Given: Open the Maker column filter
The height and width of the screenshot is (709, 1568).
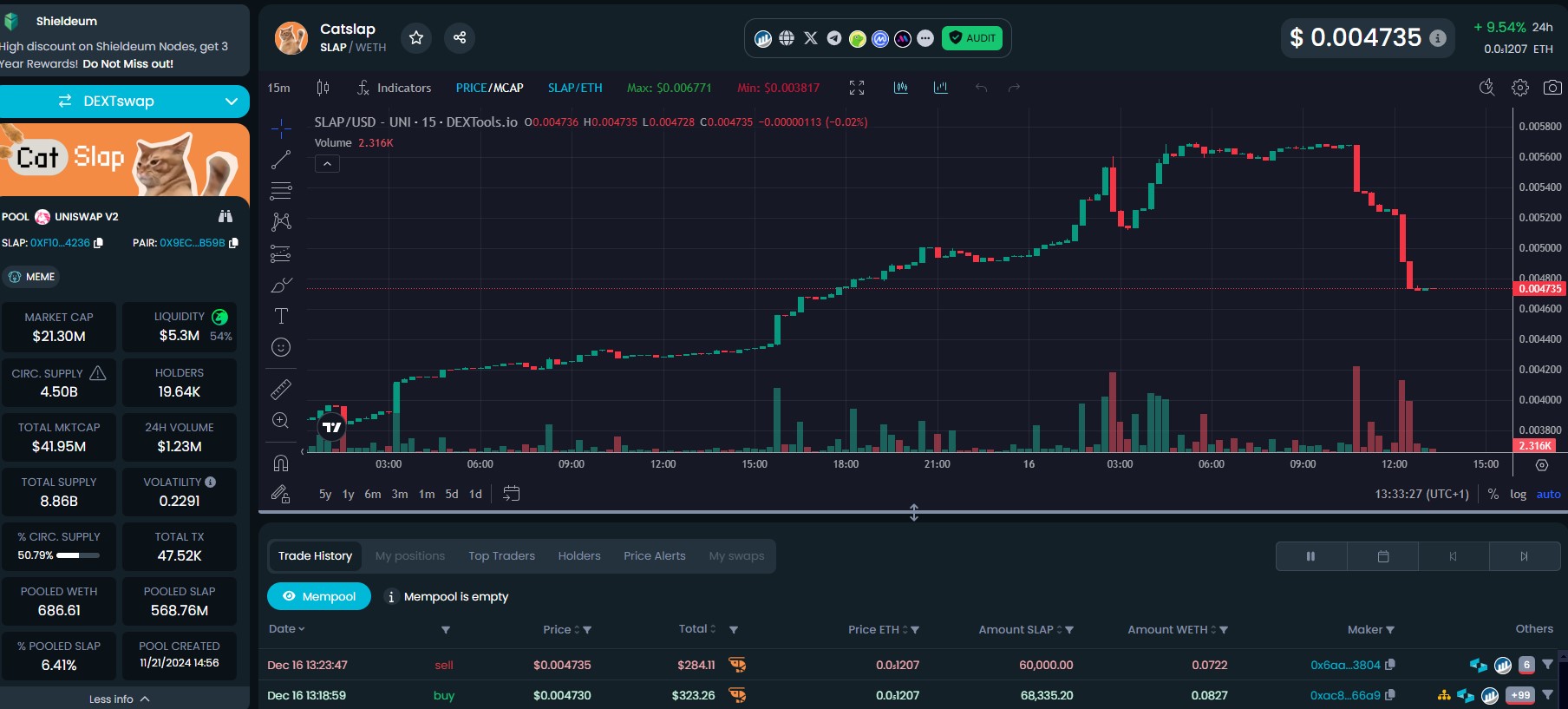Looking at the screenshot, I should [x=1390, y=630].
